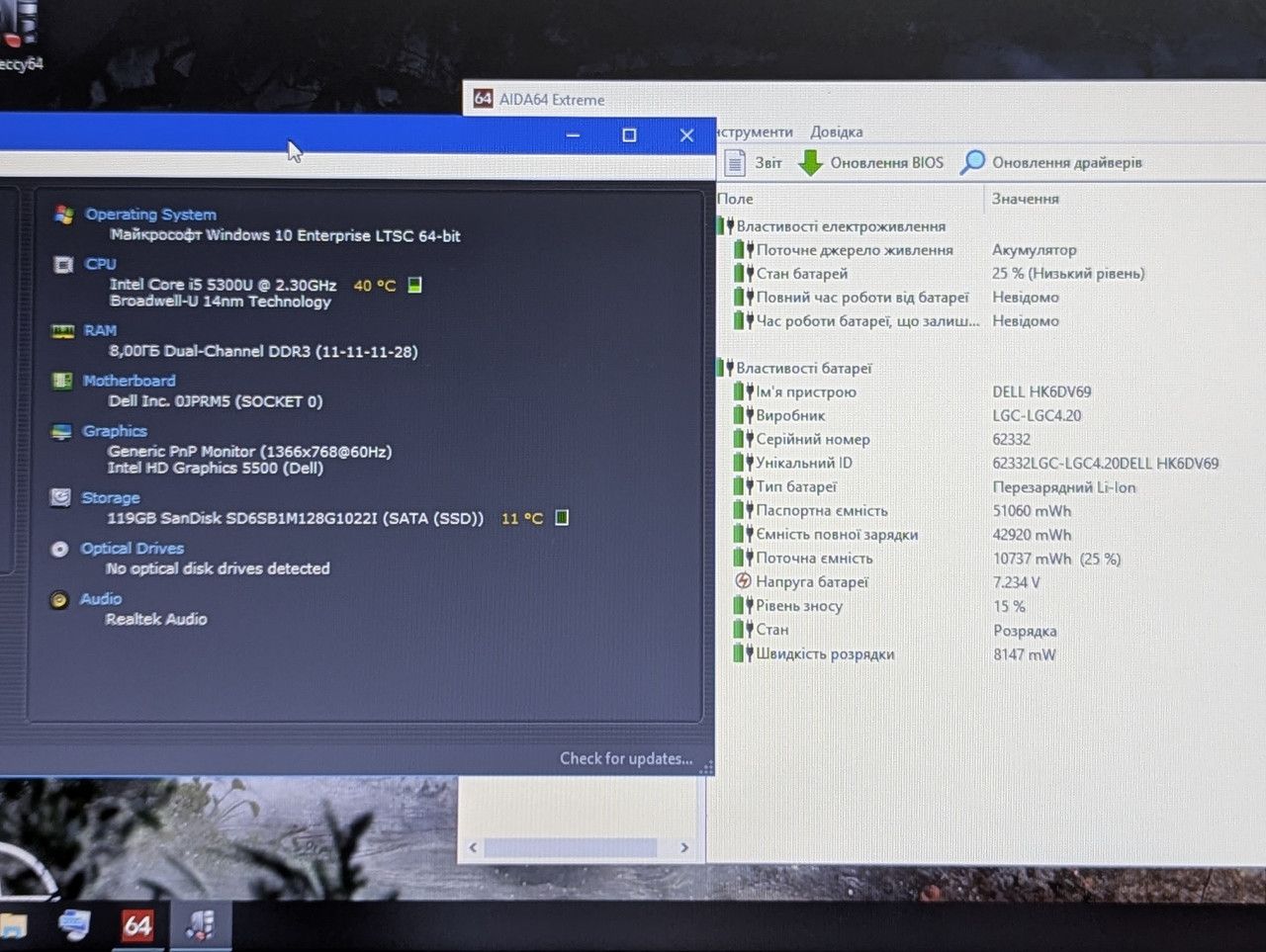Click the battery icon beside Стан батарей
1266x952 pixels.
coord(744,273)
